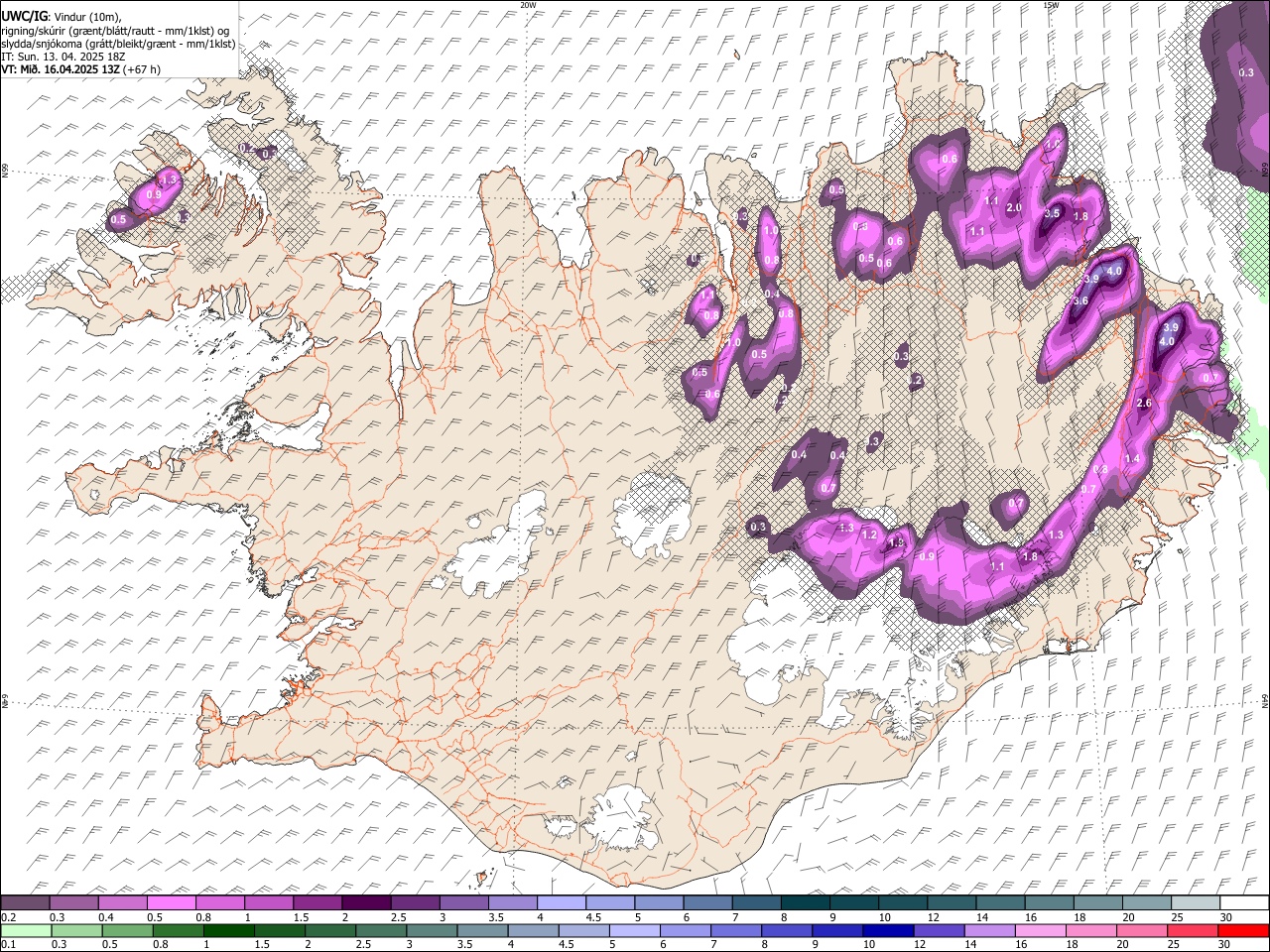Click the '20W' longitude label at top

(529, 5)
